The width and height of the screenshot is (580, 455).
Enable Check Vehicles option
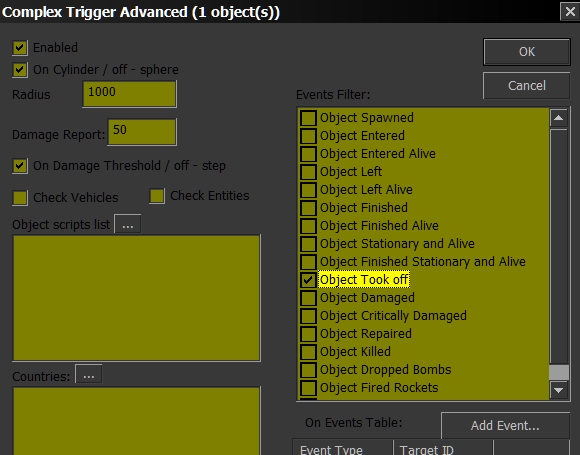click(20, 198)
